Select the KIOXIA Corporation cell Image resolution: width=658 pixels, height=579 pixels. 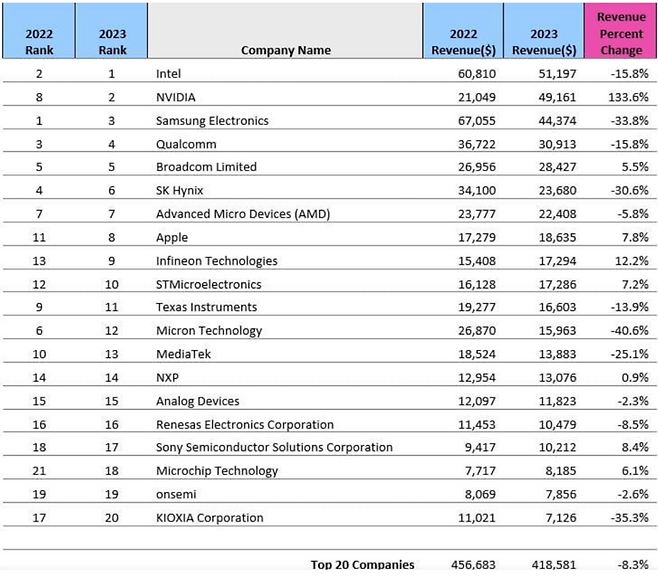tap(210, 518)
